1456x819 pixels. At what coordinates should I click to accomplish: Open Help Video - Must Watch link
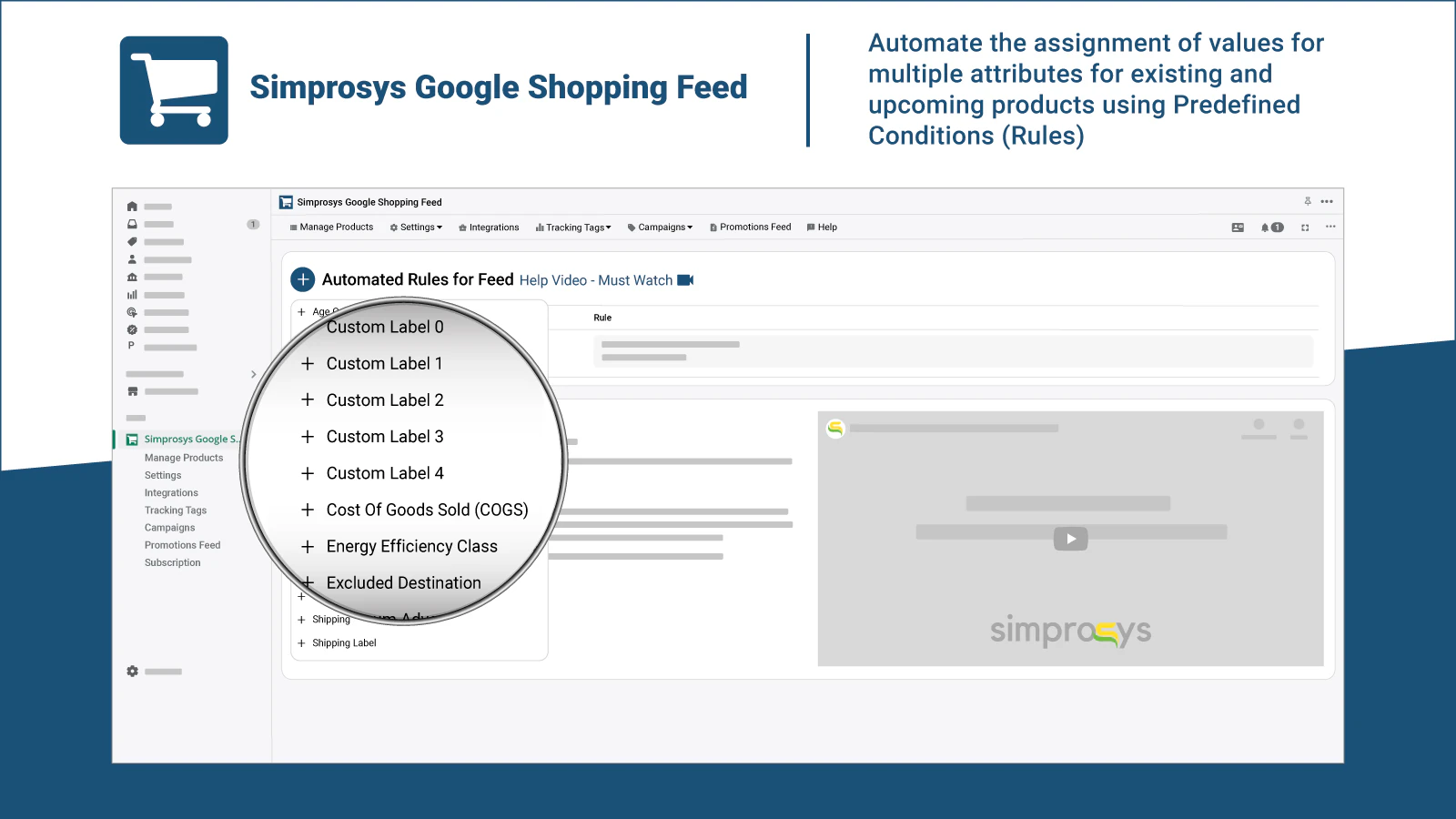point(595,280)
